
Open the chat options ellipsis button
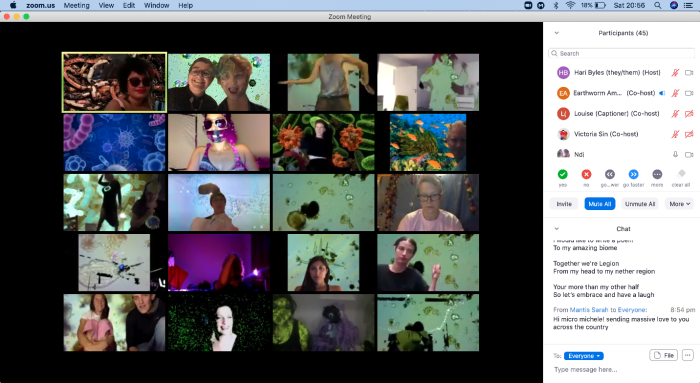(x=688, y=355)
